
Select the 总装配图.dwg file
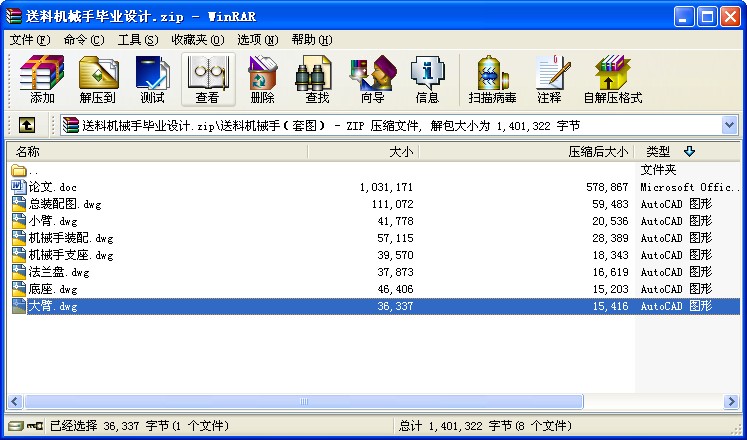point(58,204)
